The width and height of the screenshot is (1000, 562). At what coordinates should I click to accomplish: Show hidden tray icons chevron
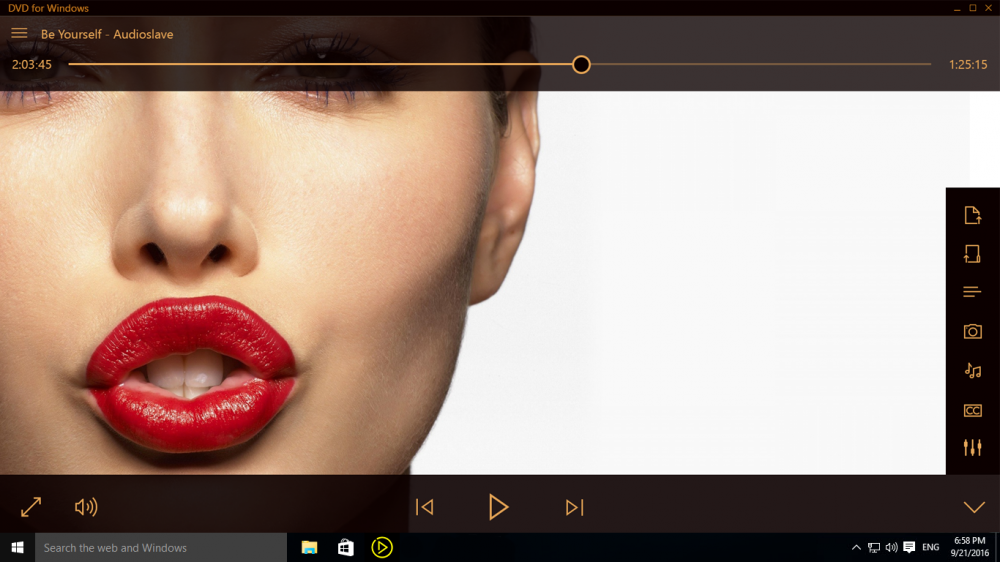[856, 547]
